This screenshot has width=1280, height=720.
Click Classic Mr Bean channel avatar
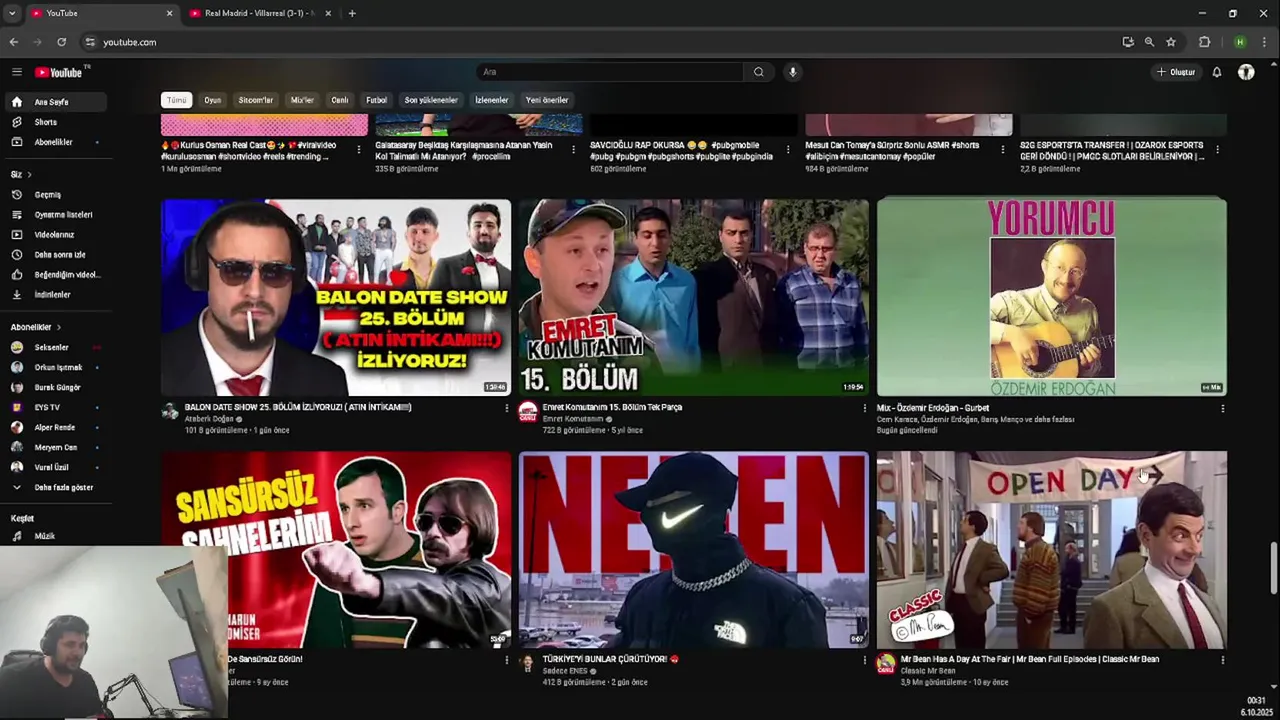(x=886, y=663)
